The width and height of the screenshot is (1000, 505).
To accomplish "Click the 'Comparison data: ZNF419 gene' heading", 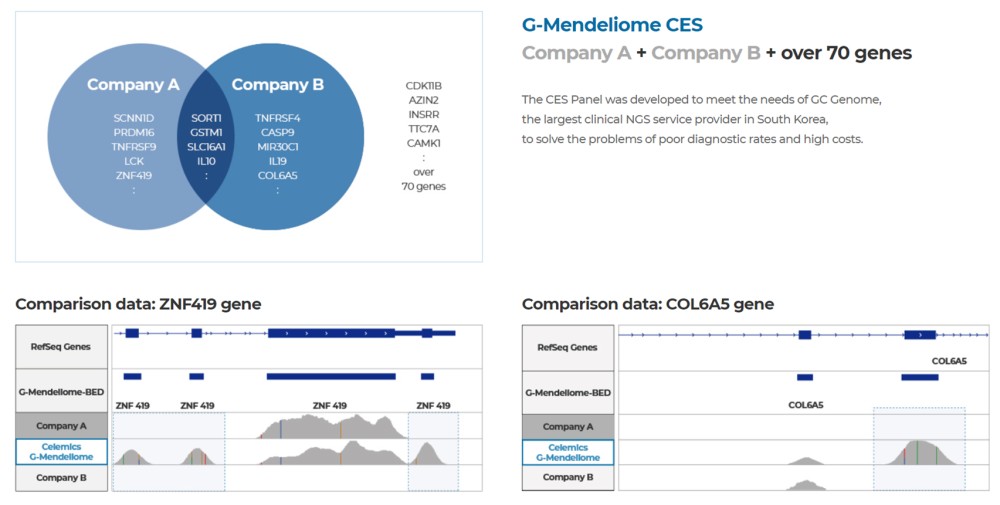I will (138, 304).
